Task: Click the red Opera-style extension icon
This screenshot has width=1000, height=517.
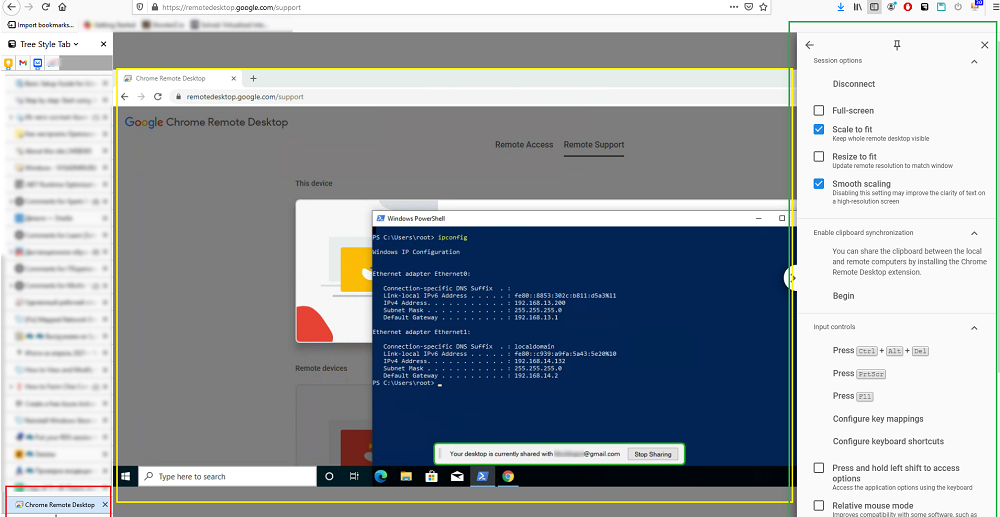Action: [908, 7]
